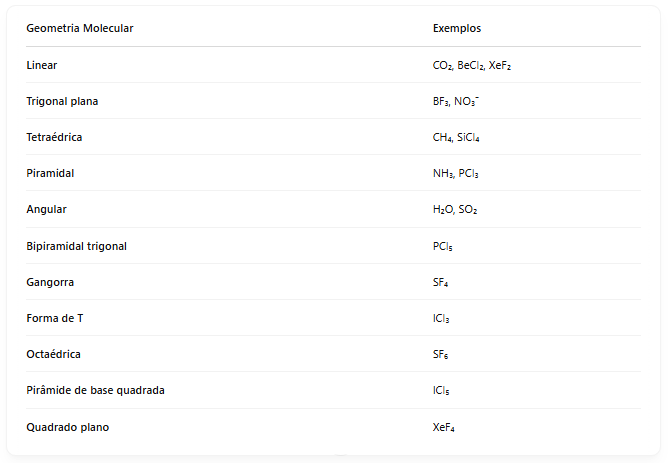Select the Geometria Molecular column header

tap(80, 28)
